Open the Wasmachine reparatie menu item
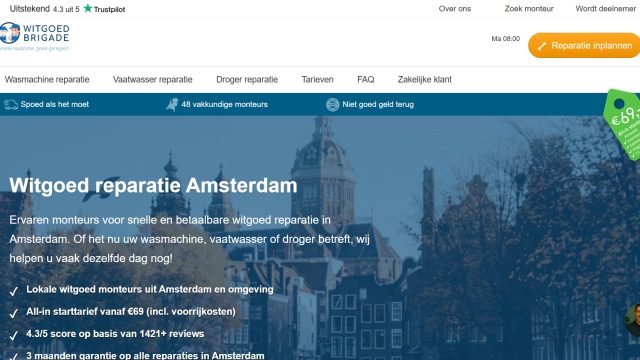Image resolution: width=640 pixels, height=360 pixels. [x=47, y=80]
